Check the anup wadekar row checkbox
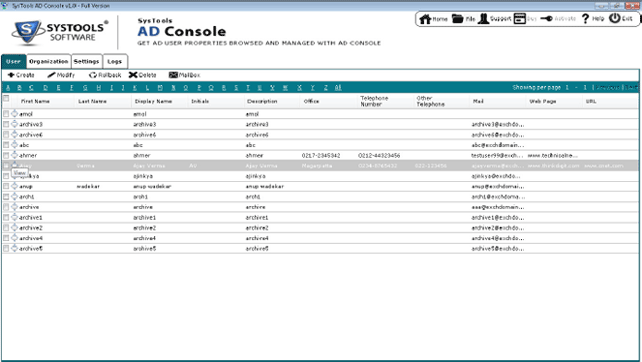642x362 pixels. click(6, 186)
